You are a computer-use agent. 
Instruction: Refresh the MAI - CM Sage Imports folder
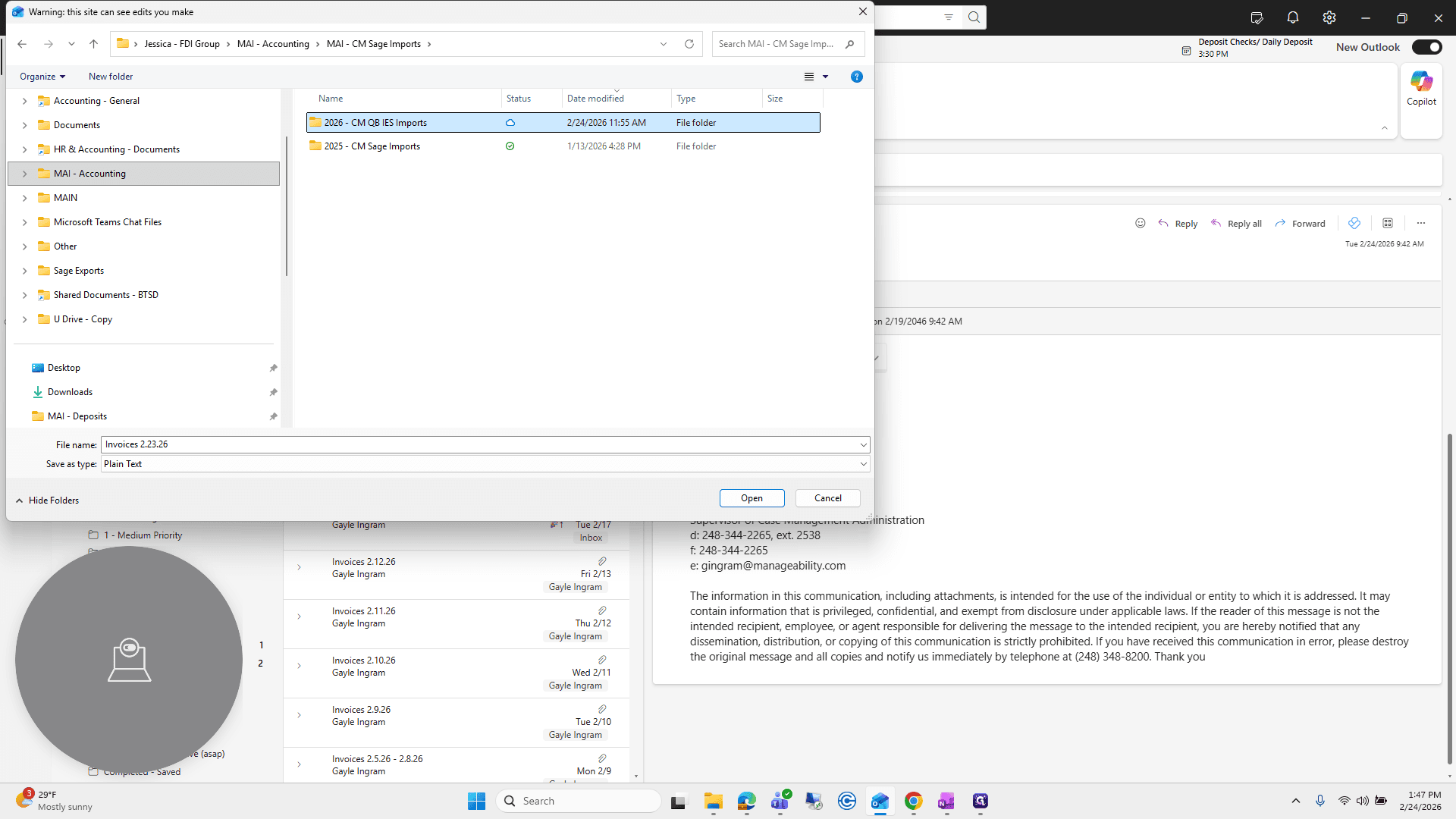pyautogui.click(x=689, y=44)
